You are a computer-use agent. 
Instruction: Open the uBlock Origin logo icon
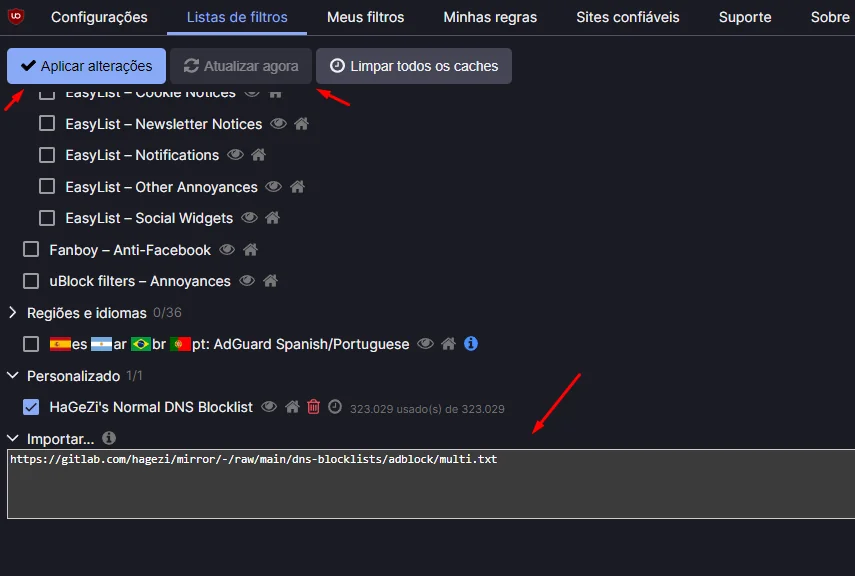tap(13, 17)
